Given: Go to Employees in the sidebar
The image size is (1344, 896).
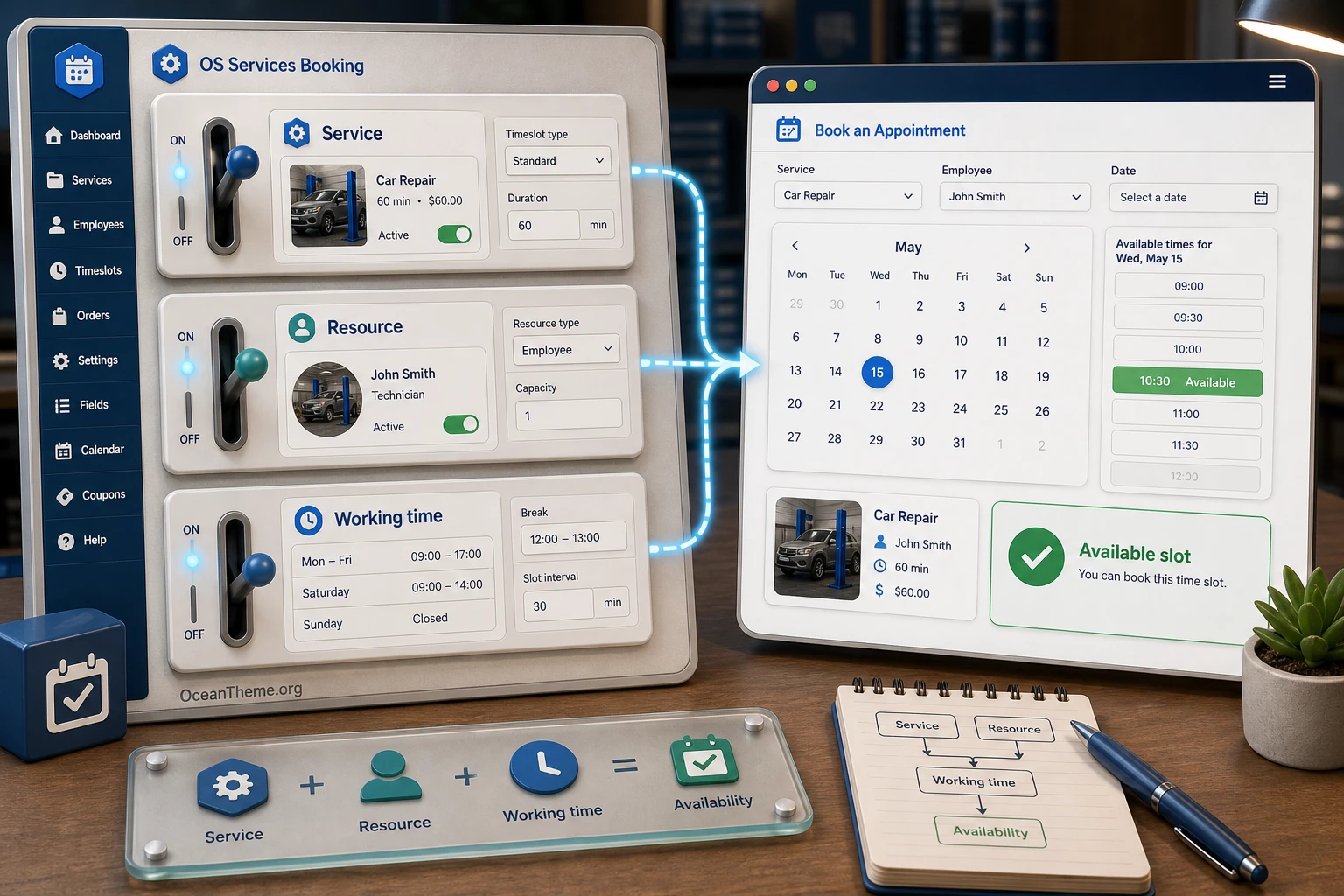Looking at the screenshot, I should pyautogui.click(x=87, y=225).
